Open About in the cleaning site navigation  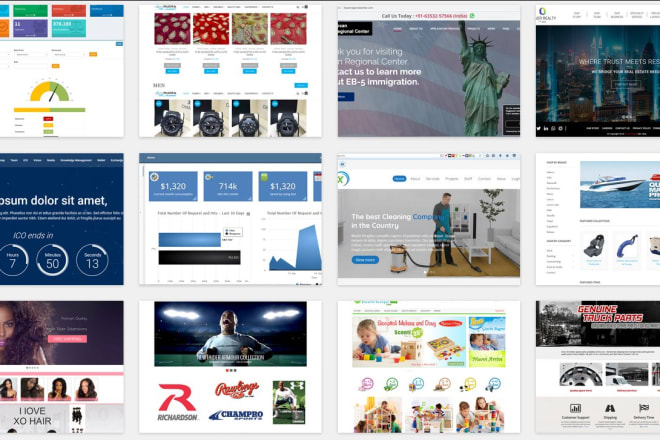click(x=415, y=179)
